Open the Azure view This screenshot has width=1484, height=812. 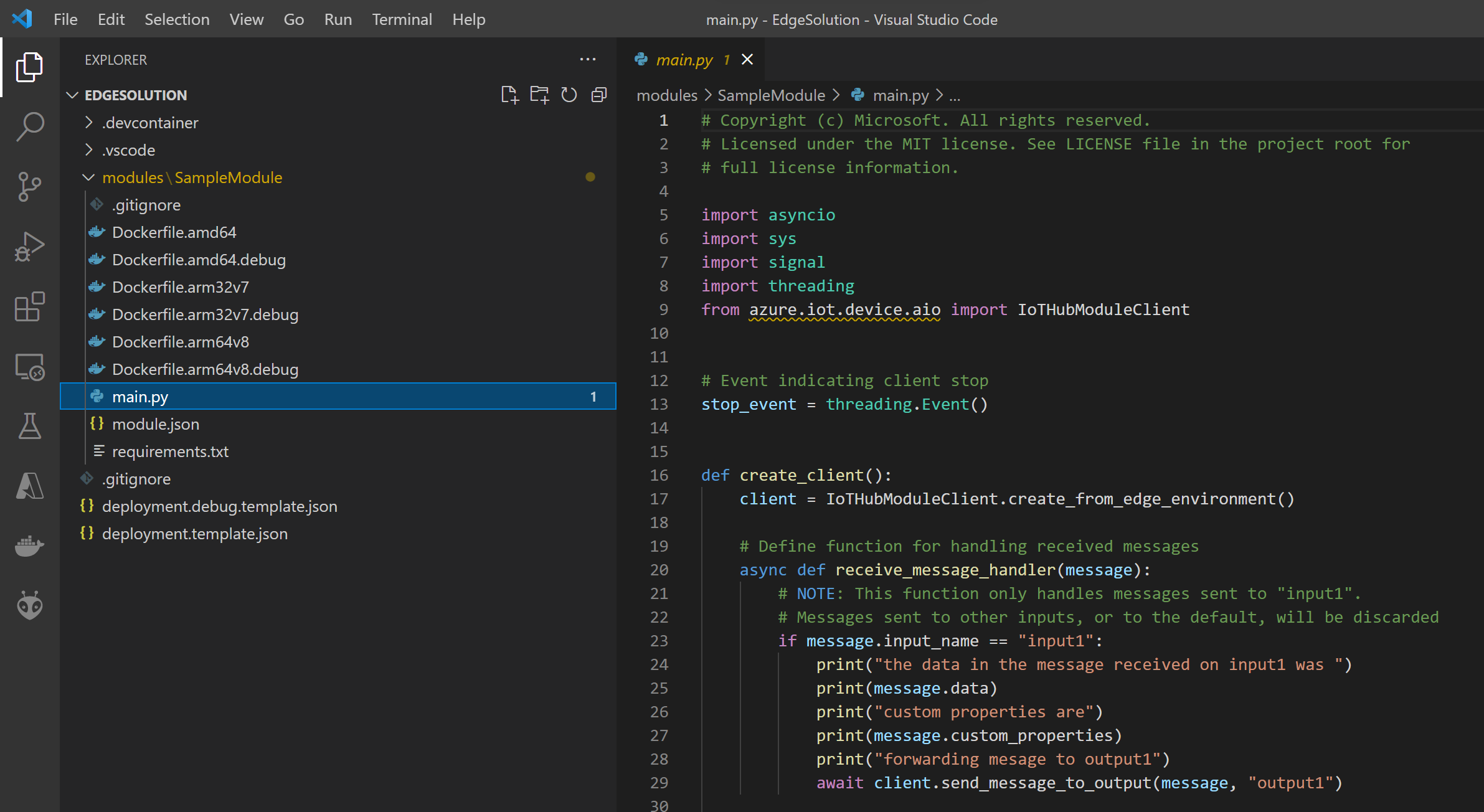tap(29, 486)
